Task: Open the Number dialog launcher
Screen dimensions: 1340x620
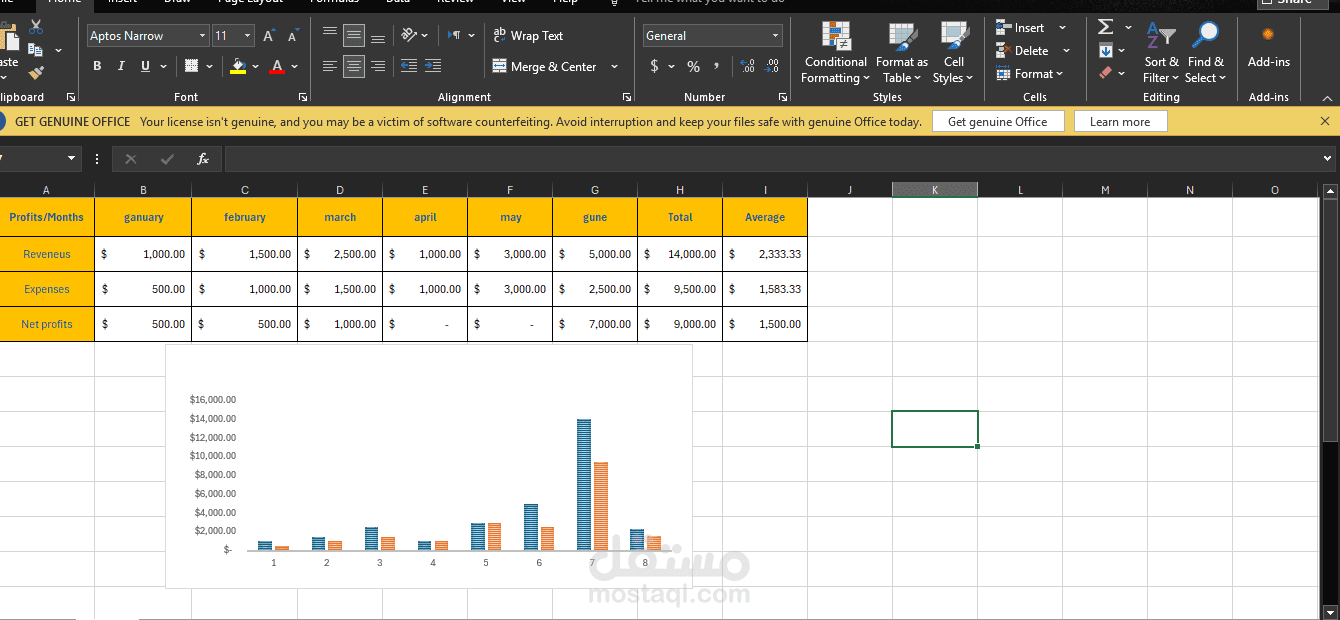Action: [782, 97]
